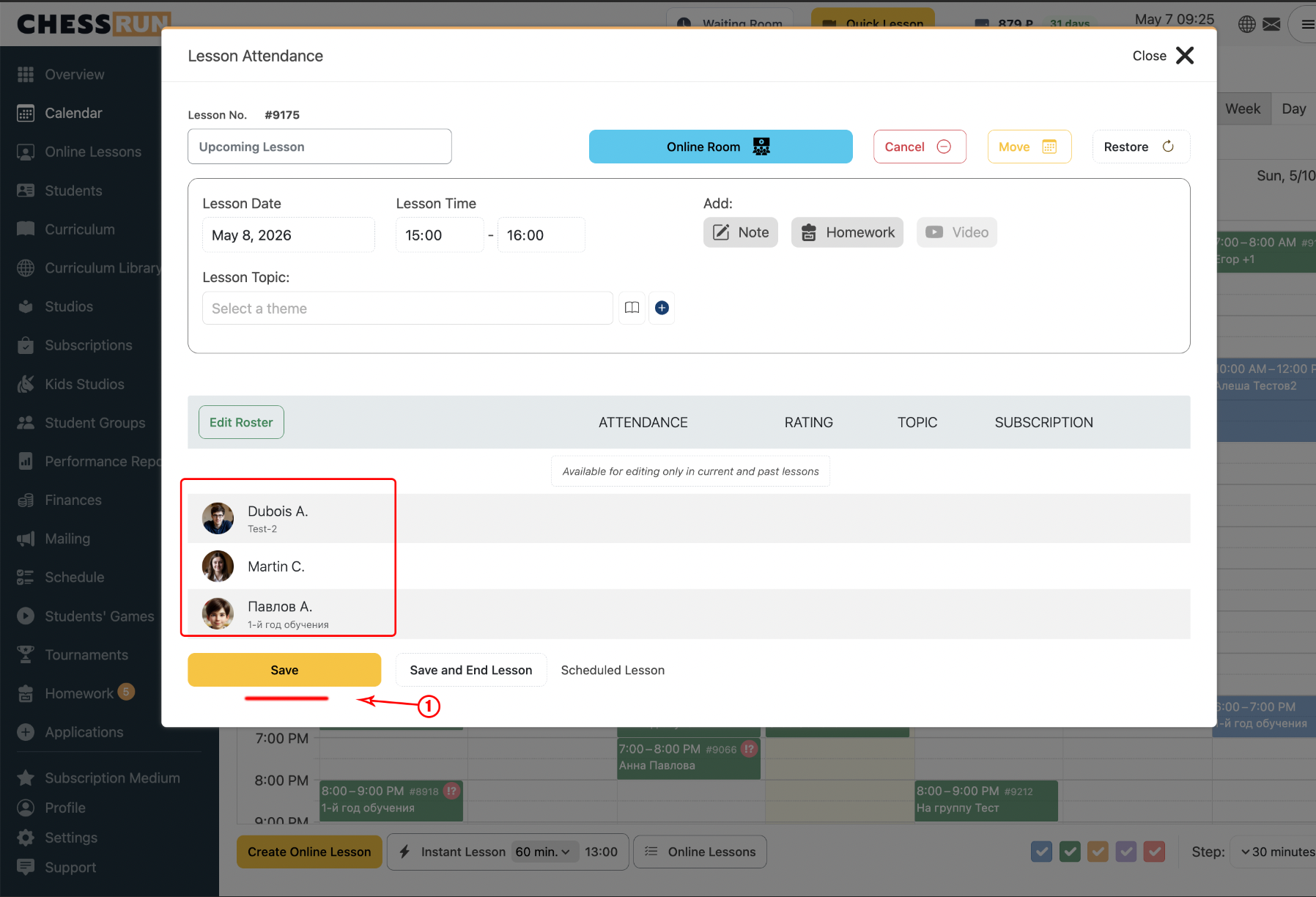The width and height of the screenshot is (1316, 897).
Task: Click the Student Groups people icon
Action: coord(26,423)
